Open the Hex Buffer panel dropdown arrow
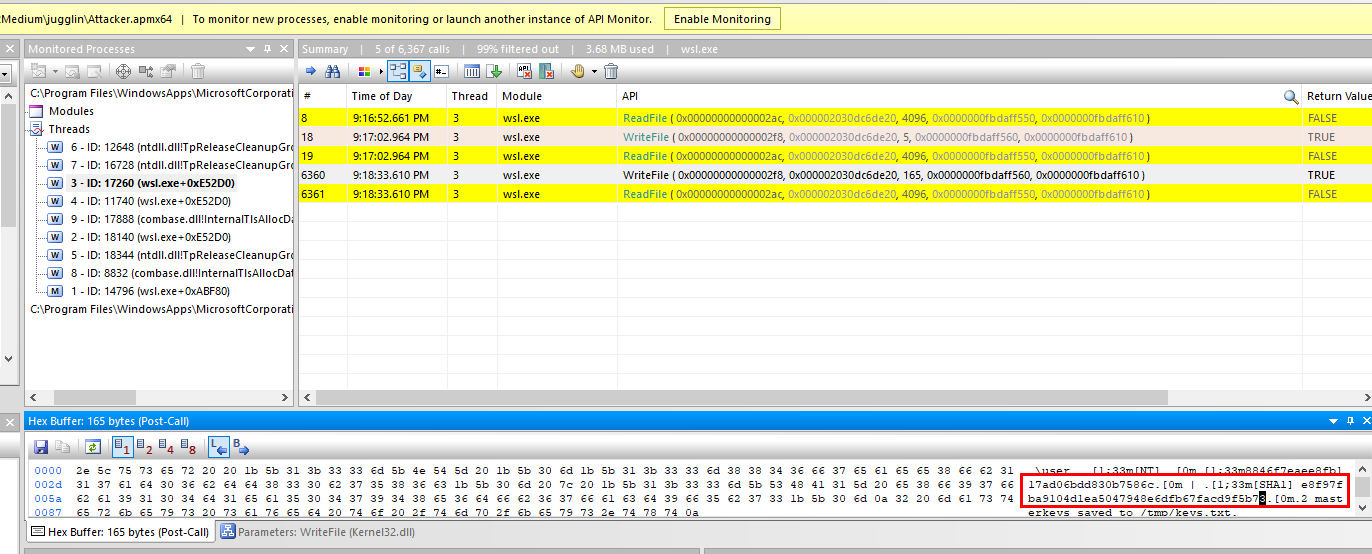Screen dimensions: 1372x554 pos(1333,422)
